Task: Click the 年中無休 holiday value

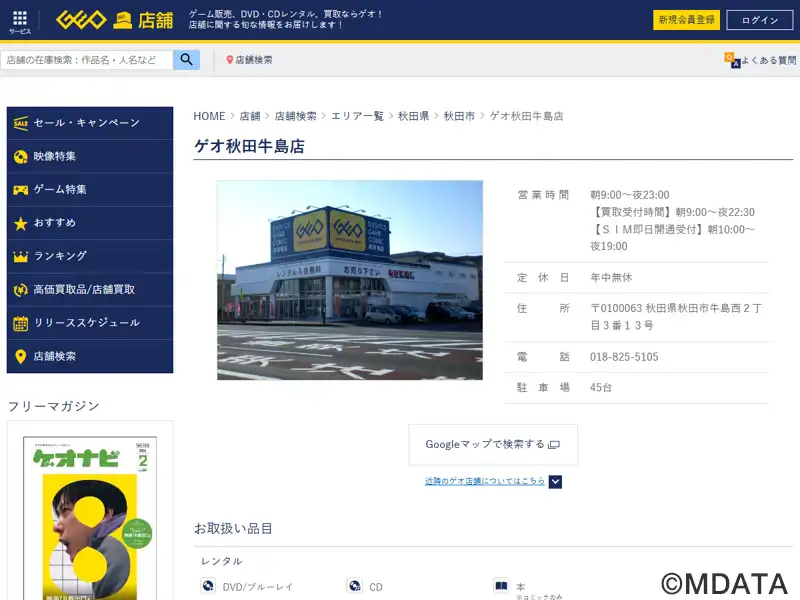Action: [611, 278]
